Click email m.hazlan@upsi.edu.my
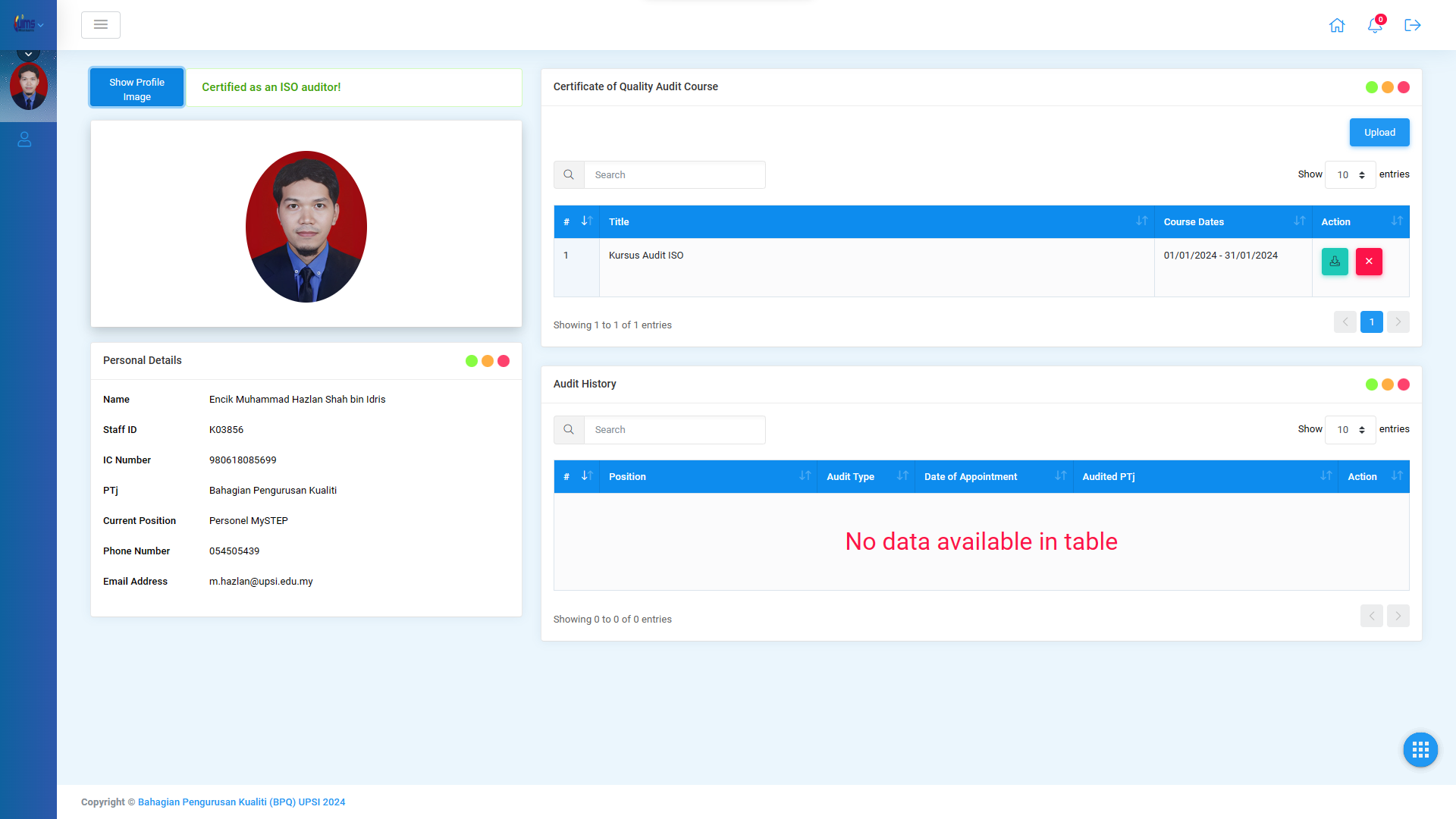 tap(261, 582)
